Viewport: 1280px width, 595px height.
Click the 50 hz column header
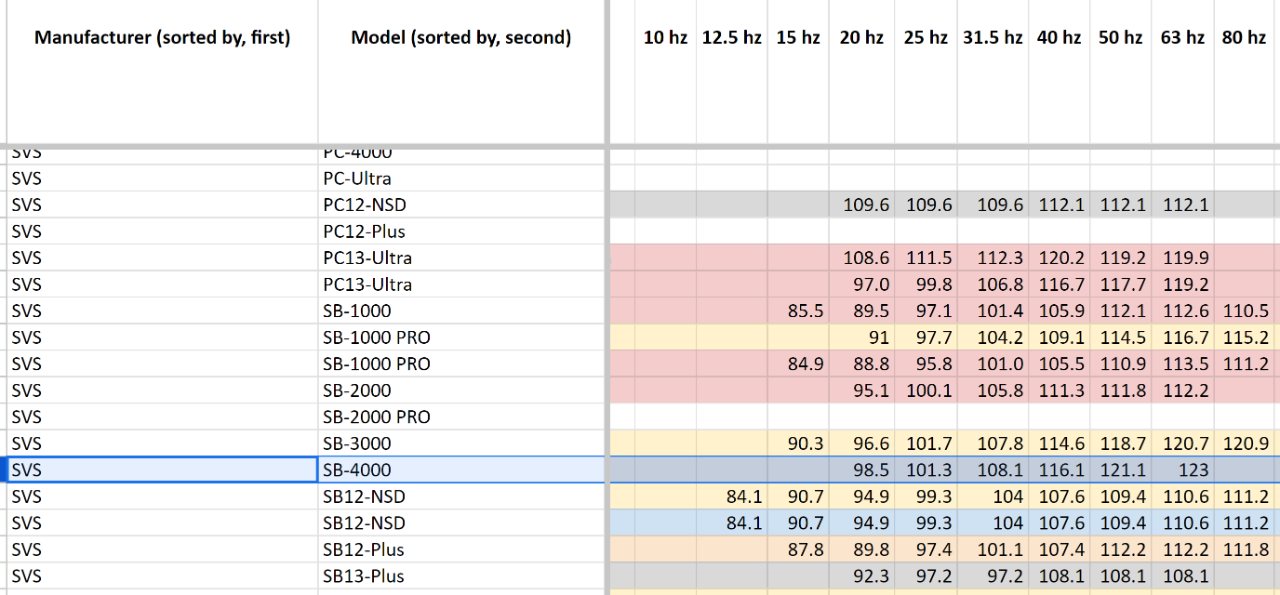[x=1120, y=73]
